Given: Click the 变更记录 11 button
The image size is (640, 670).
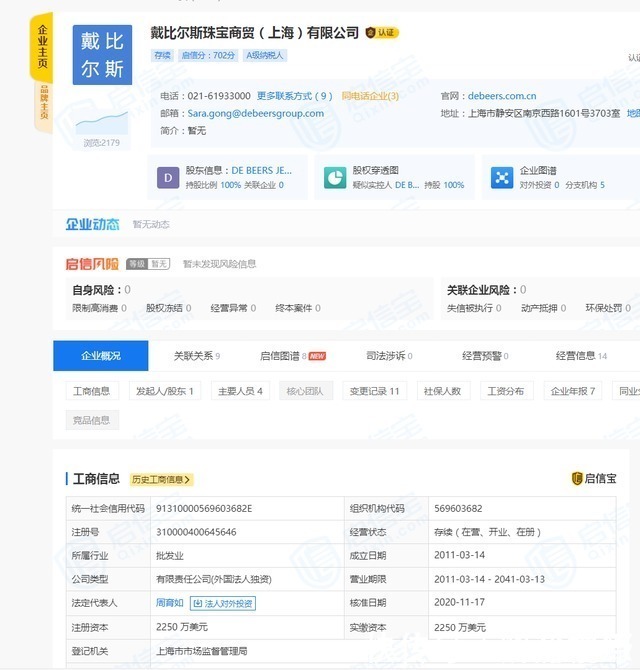Looking at the screenshot, I should point(374,391).
